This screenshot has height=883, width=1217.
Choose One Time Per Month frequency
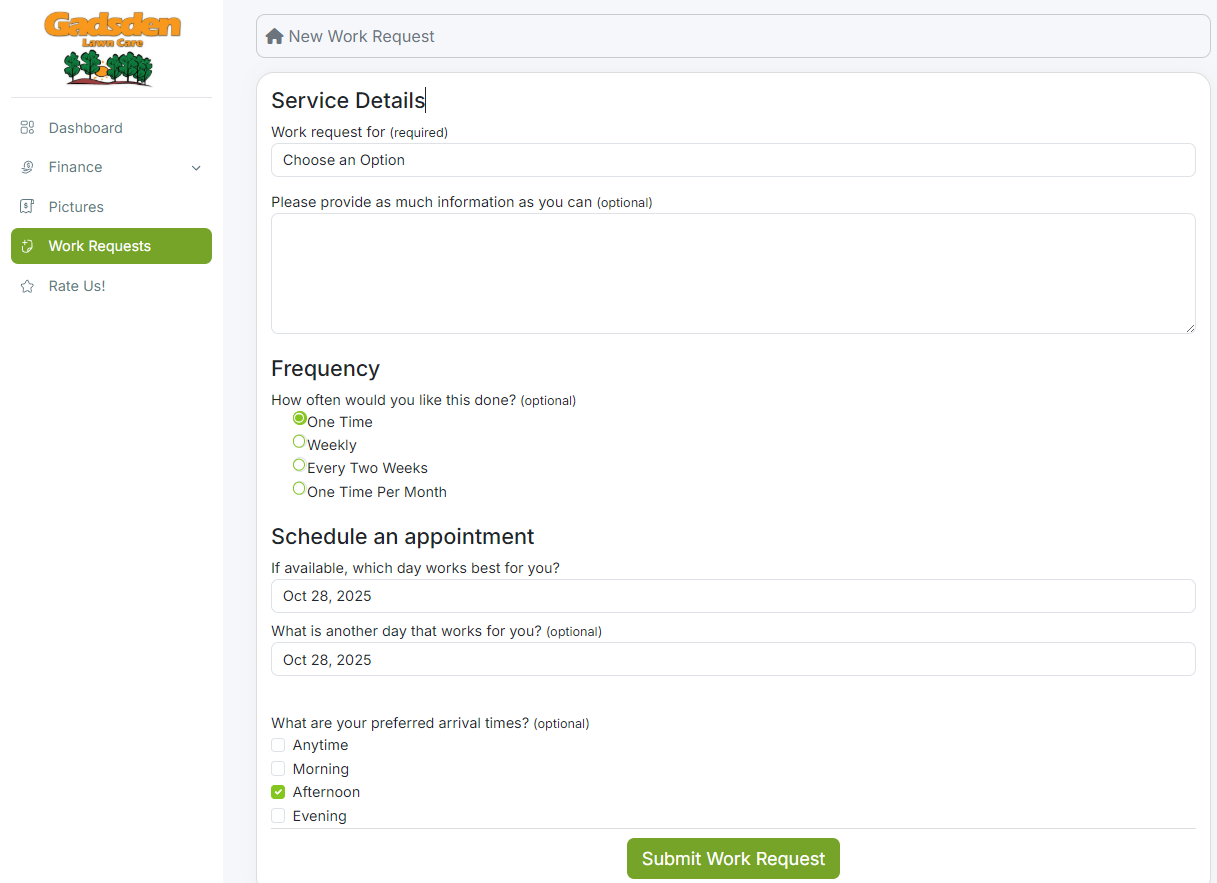299,488
